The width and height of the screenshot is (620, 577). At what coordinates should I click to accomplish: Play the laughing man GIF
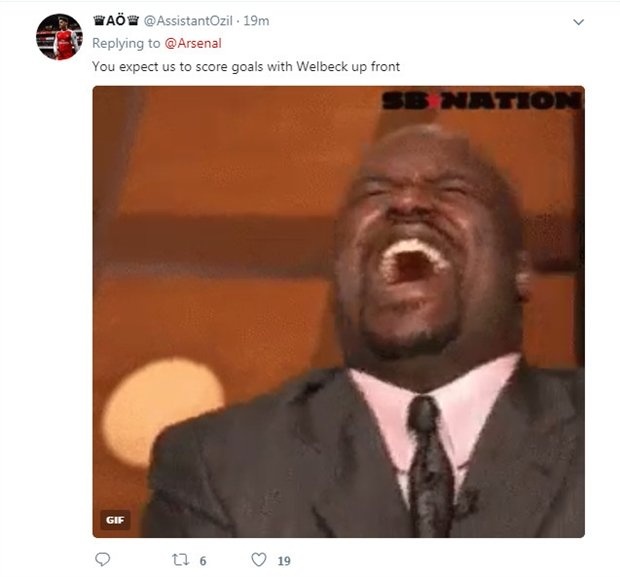338,312
